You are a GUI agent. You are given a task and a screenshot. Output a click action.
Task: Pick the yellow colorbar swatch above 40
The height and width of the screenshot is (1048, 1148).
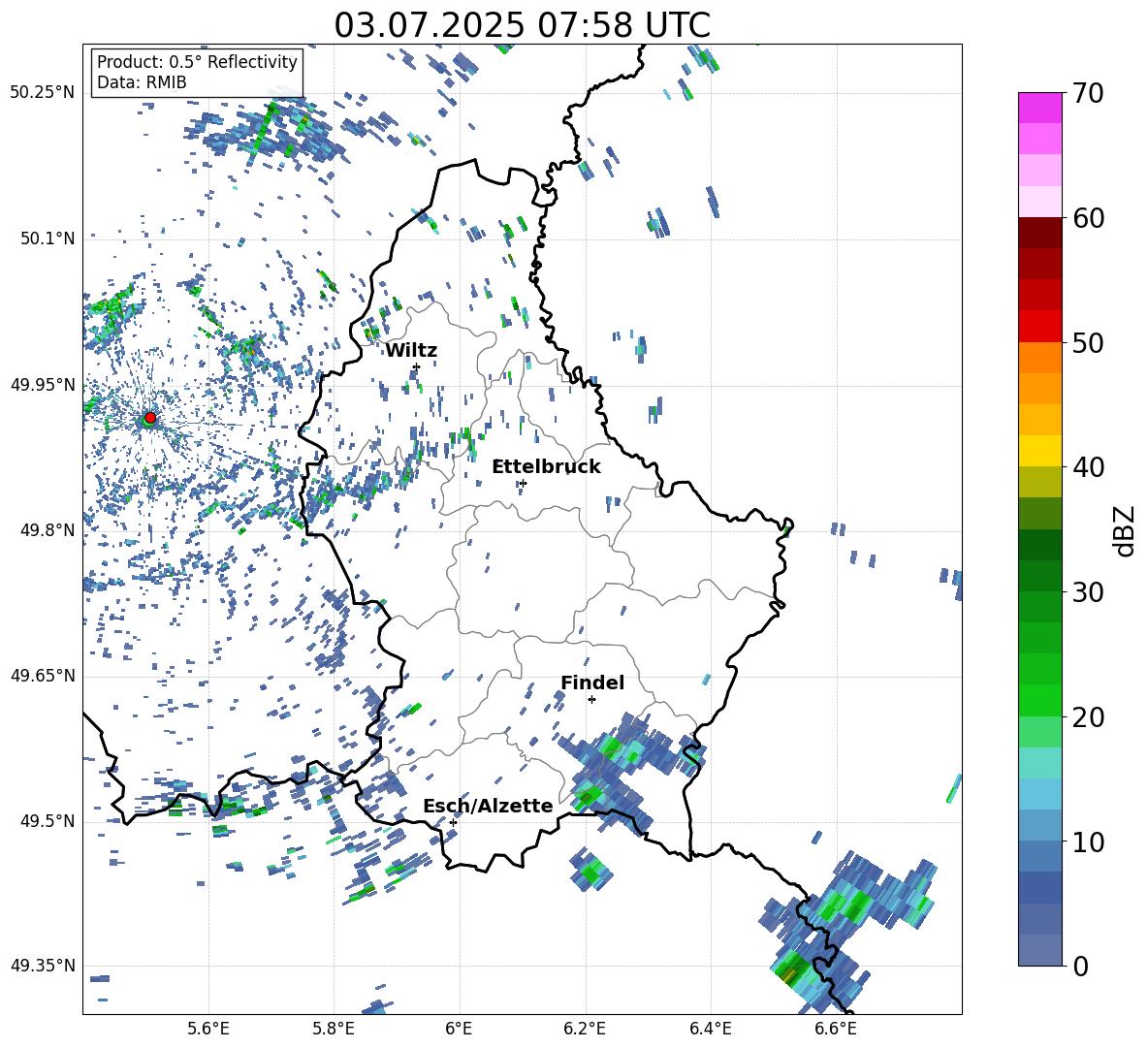coord(1039,451)
